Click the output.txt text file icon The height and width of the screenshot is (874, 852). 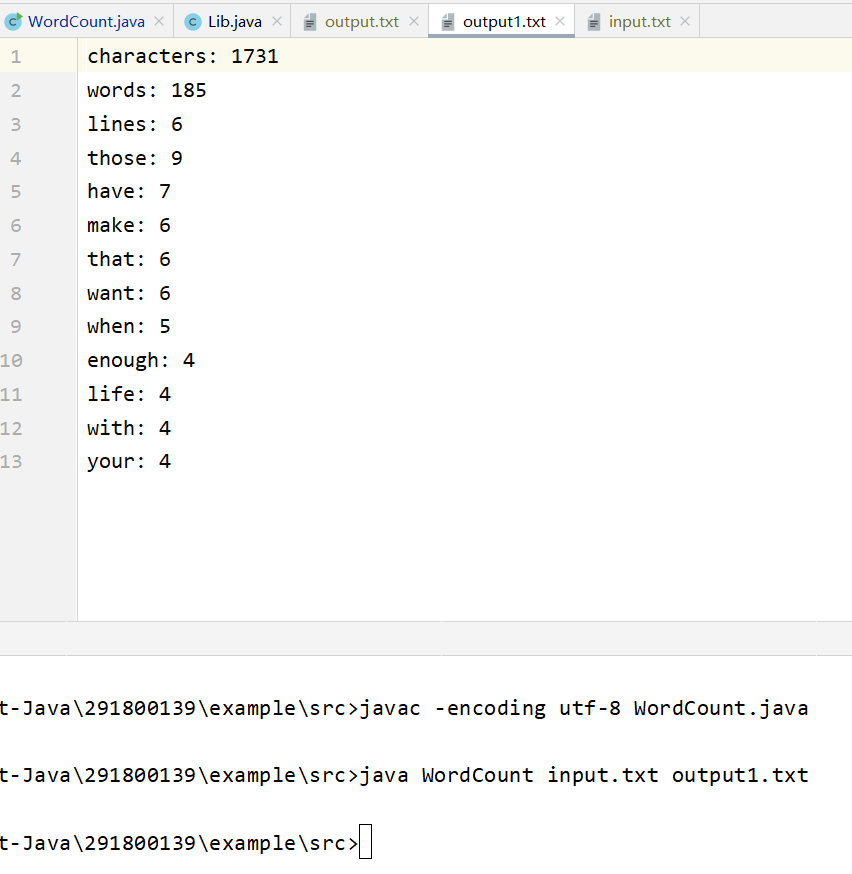pyautogui.click(x=310, y=21)
